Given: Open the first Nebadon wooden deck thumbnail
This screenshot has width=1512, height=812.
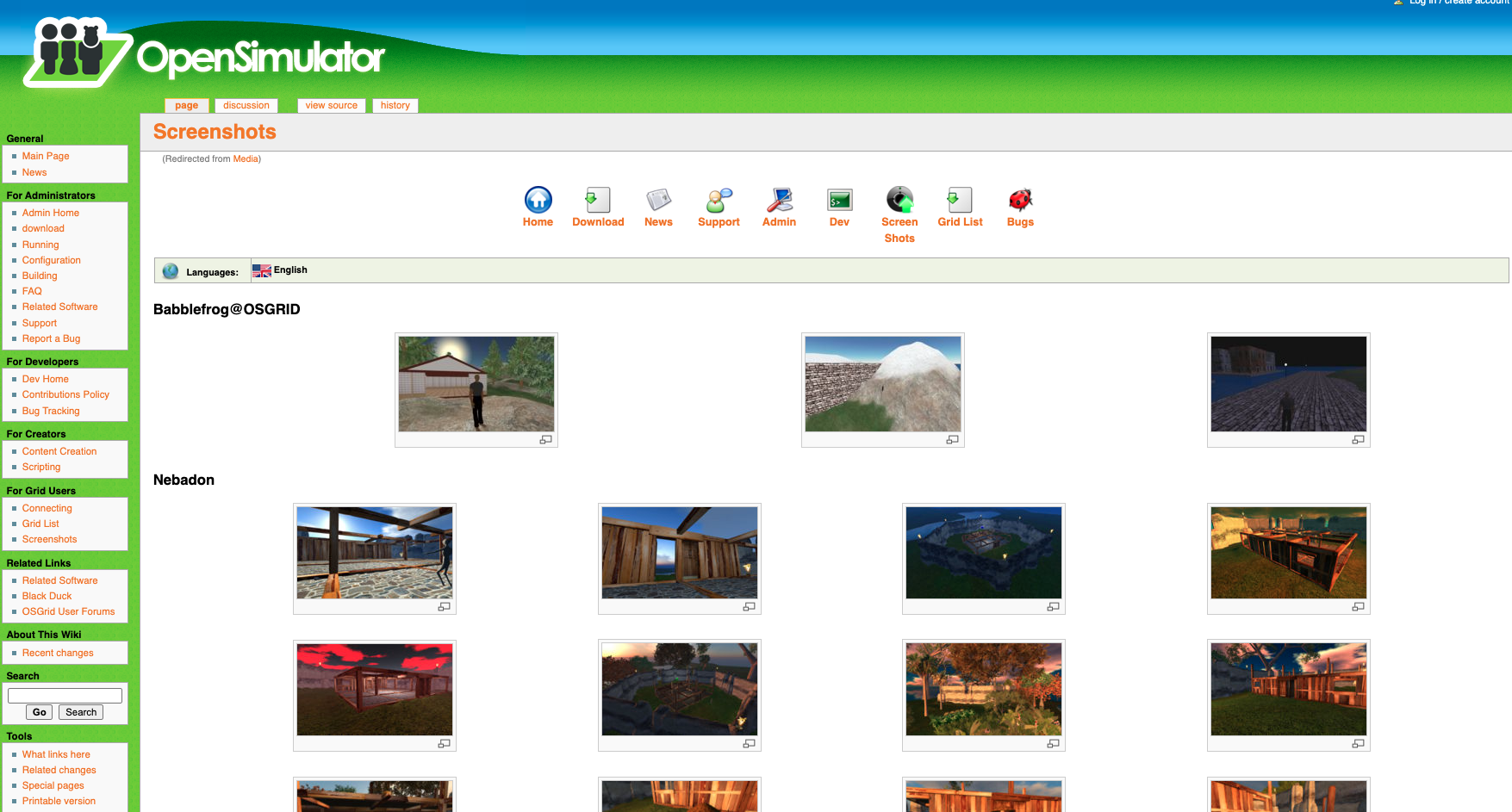Looking at the screenshot, I should [x=375, y=553].
